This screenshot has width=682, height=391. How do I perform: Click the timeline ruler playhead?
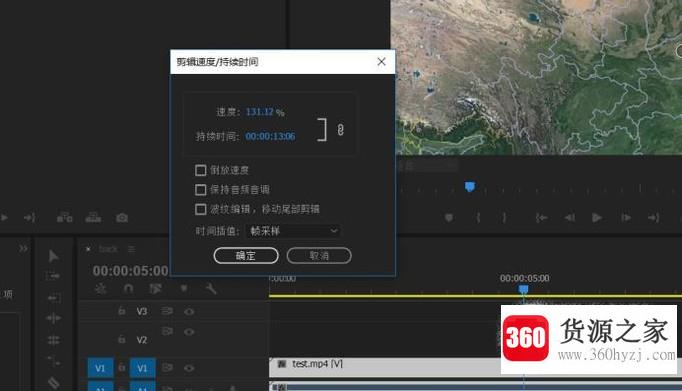[523, 289]
